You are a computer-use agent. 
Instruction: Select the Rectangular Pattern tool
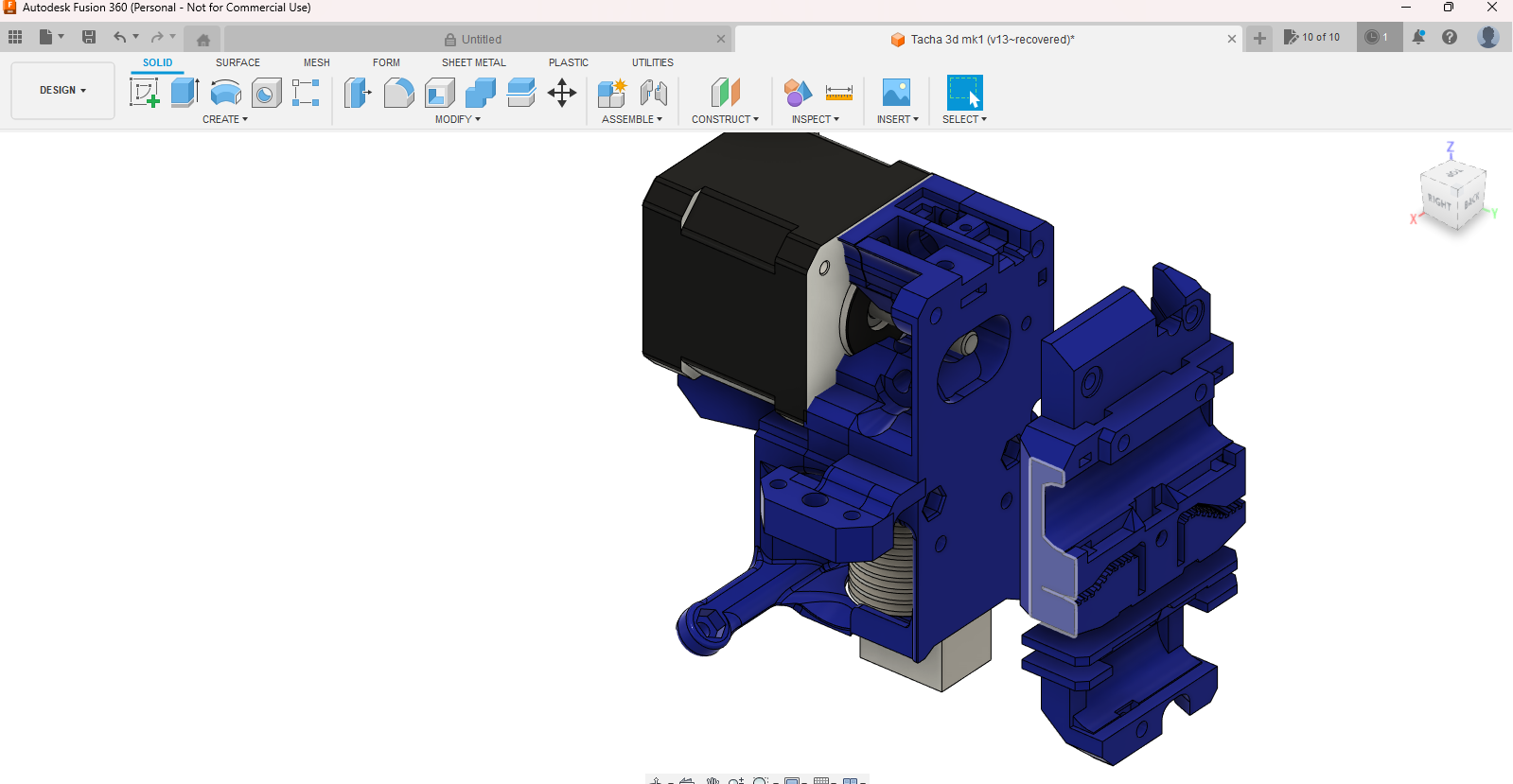coord(306,93)
